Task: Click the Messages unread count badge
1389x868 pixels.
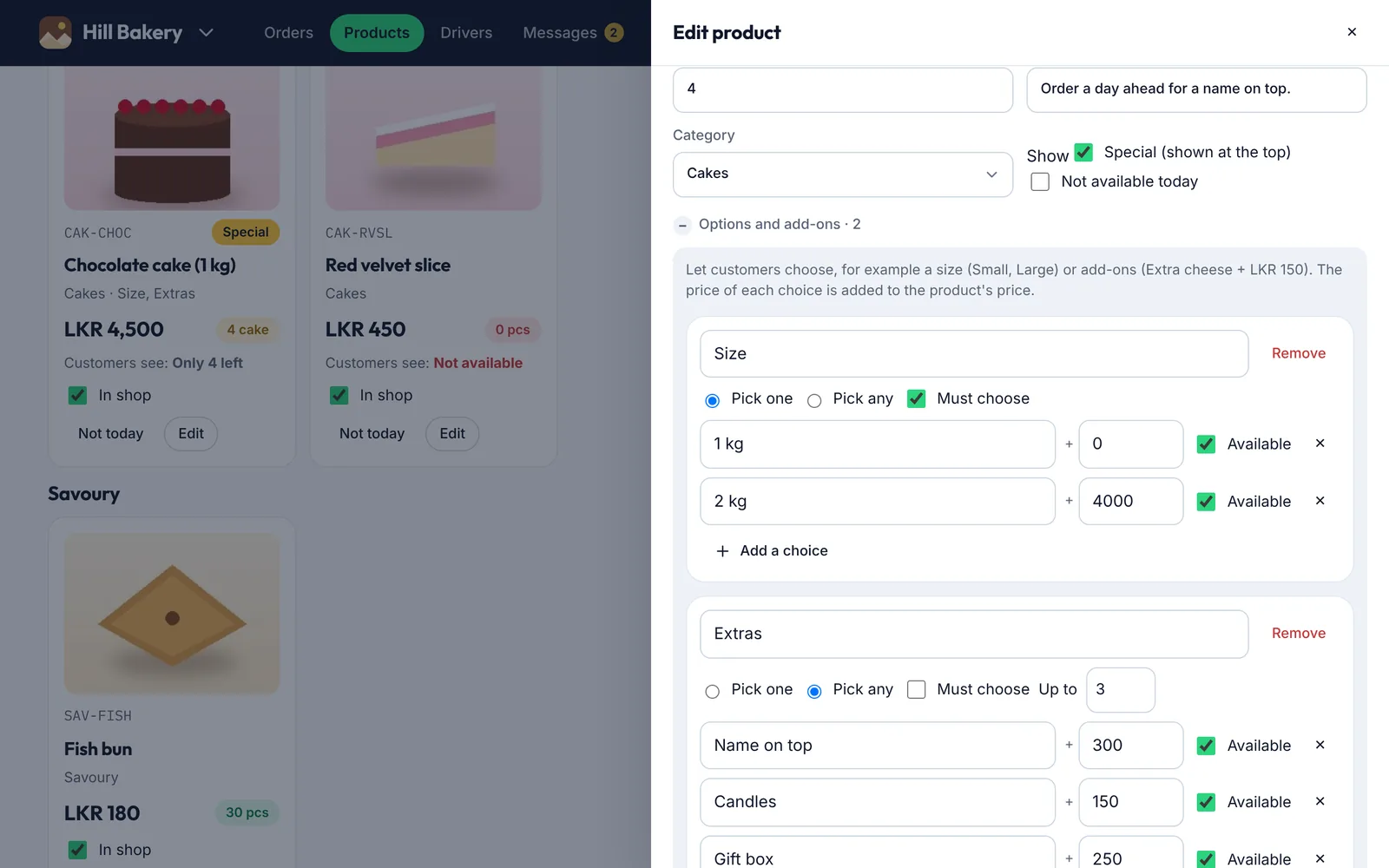Action: point(614,33)
